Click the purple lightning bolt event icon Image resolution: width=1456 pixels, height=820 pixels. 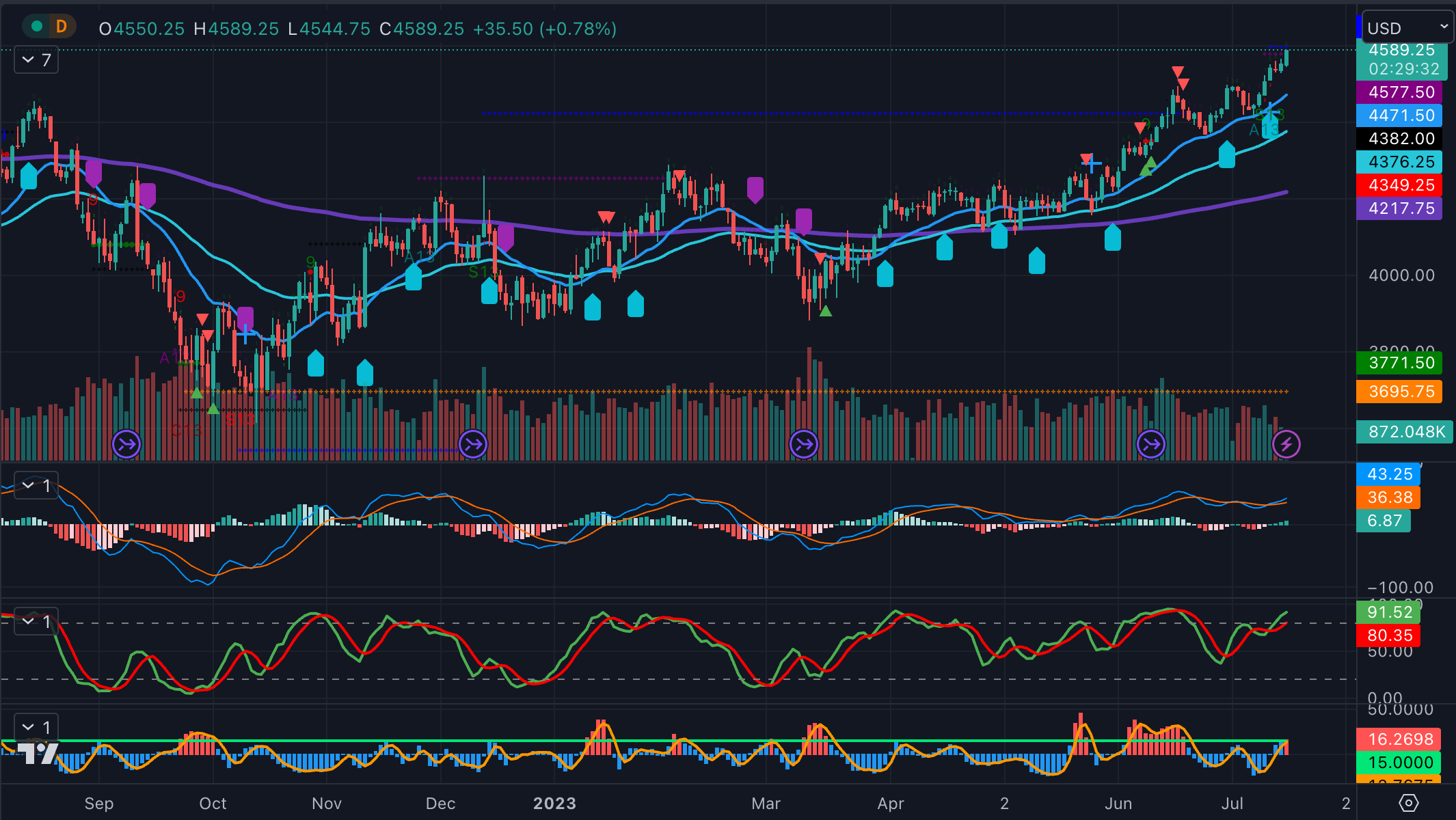pyautogui.click(x=1286, y=445)
